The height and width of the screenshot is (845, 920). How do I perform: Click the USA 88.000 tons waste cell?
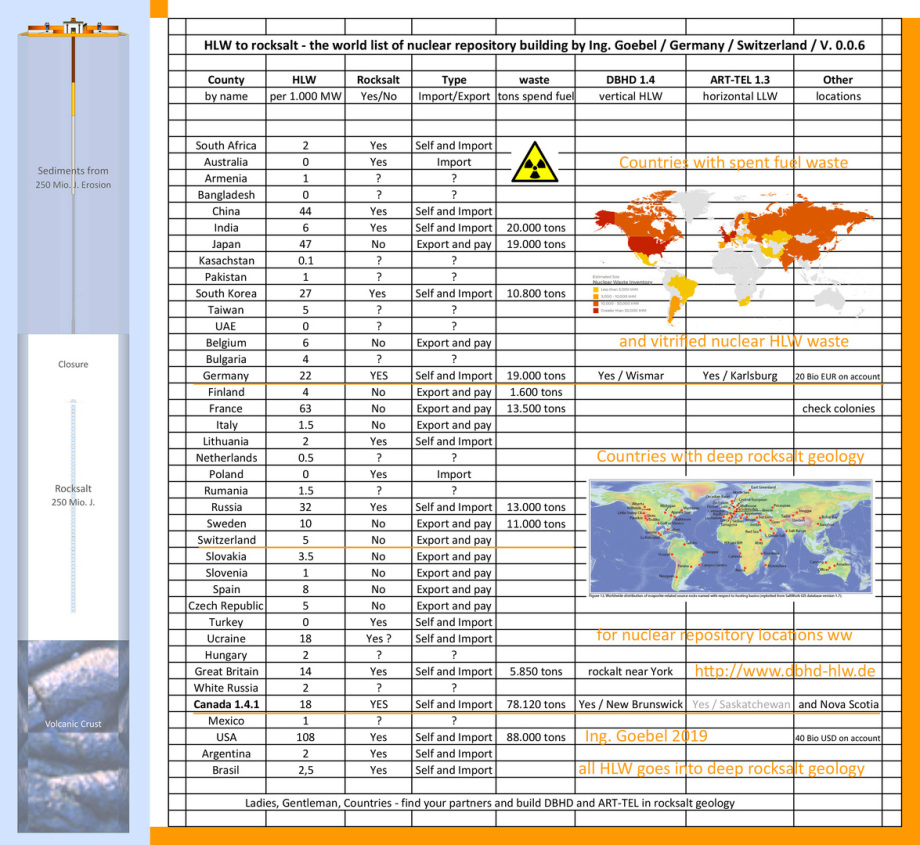pyautogui.click(x=535, y=737)
